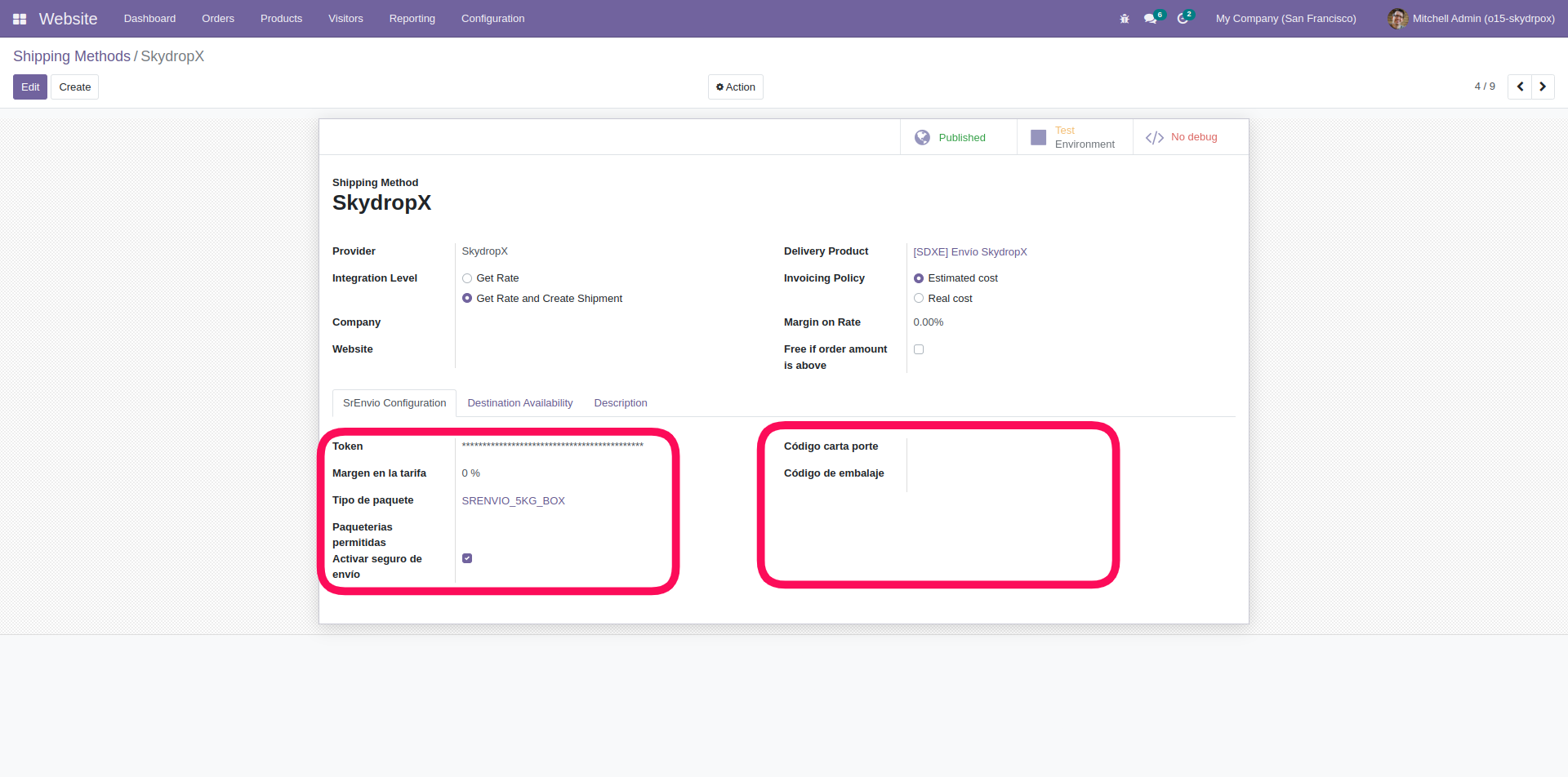Image resolution: width=1568 pixels, height=777 pixels.
Task: Click the No debug code icon
Action: pos(1154,137)
